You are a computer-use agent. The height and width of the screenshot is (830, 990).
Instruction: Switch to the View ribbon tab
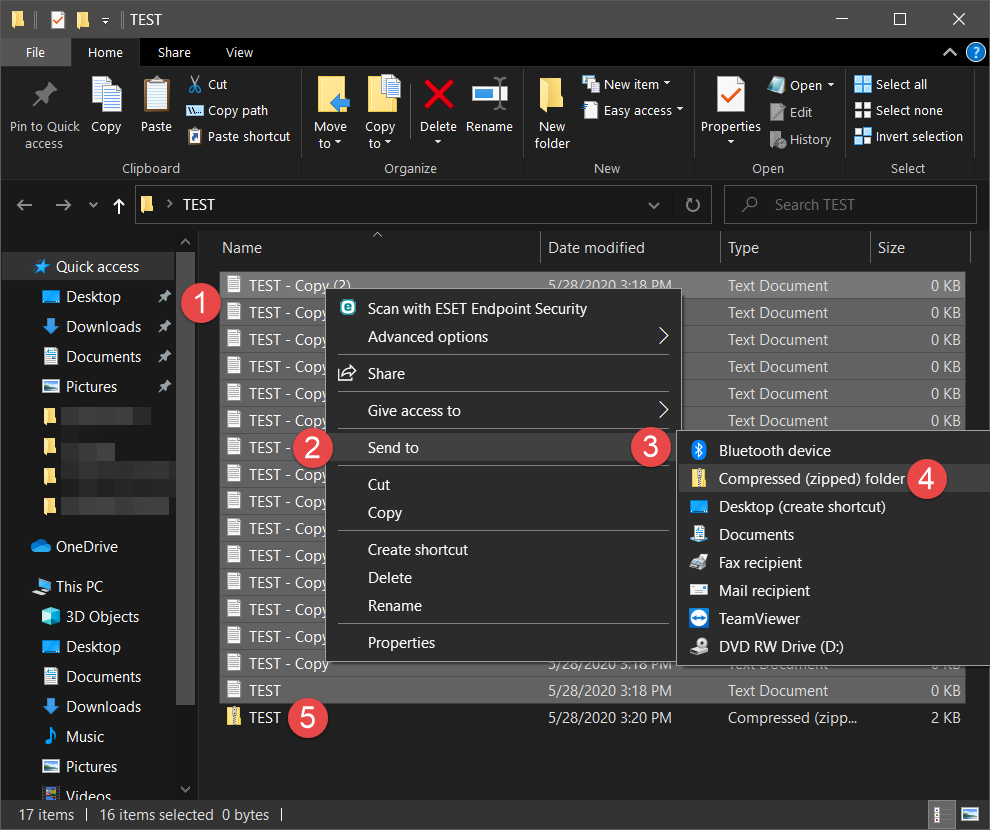(x=239, y=52)
